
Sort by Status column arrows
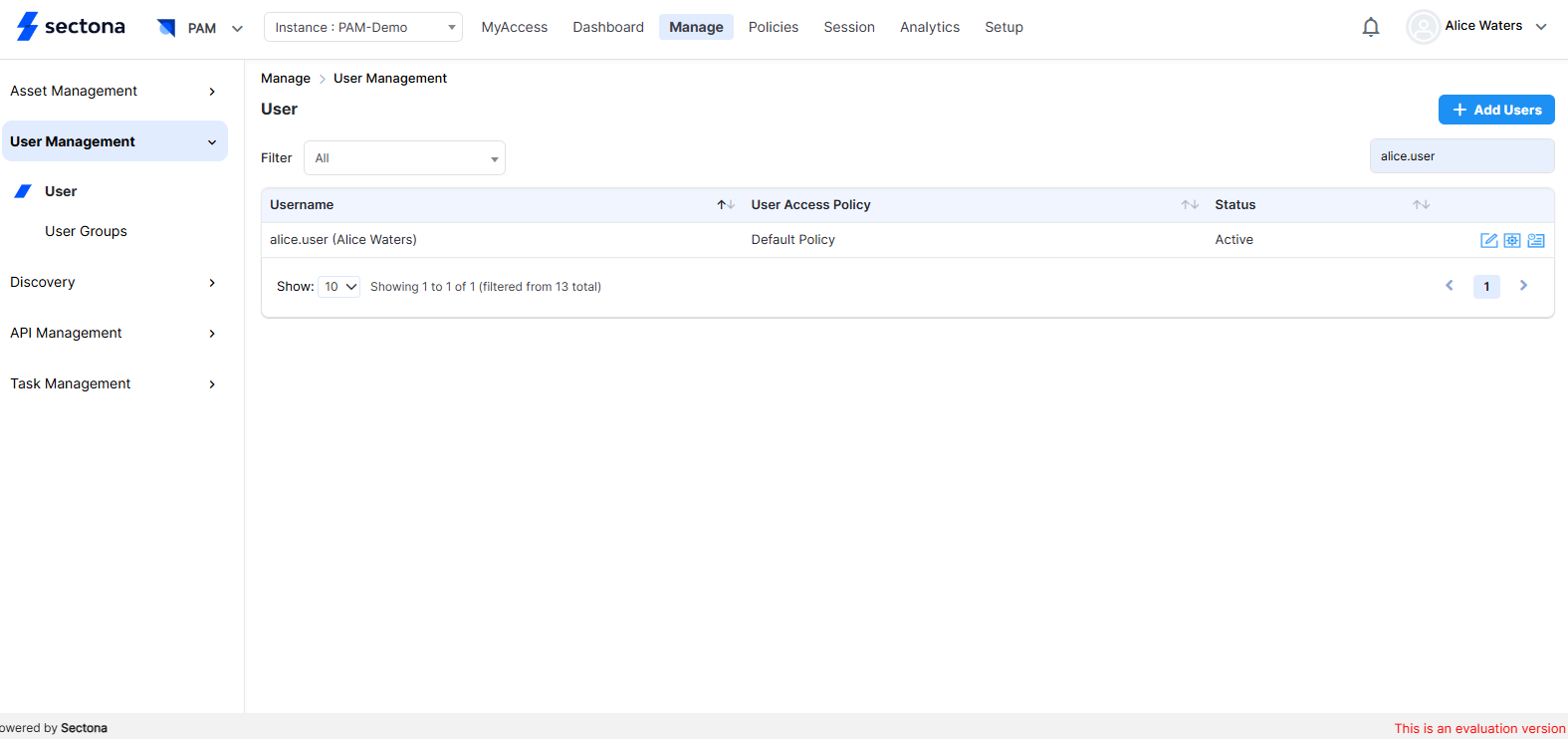point(1421,205)
